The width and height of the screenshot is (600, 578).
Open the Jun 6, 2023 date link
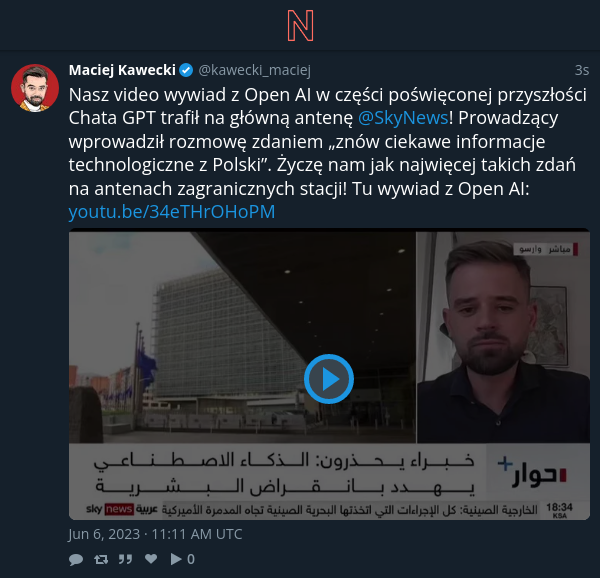(155, 534)
